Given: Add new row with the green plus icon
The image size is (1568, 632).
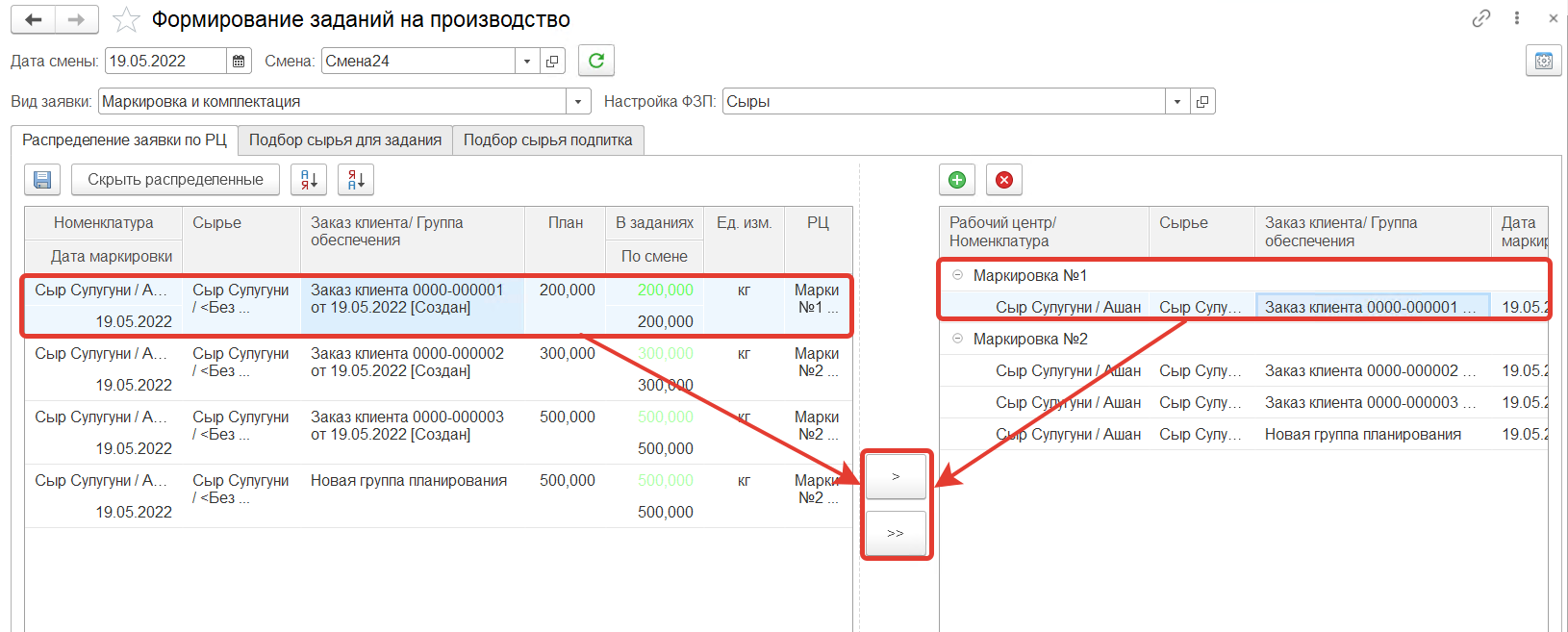Looking at the screenshot, I should (x=957, y=180).
